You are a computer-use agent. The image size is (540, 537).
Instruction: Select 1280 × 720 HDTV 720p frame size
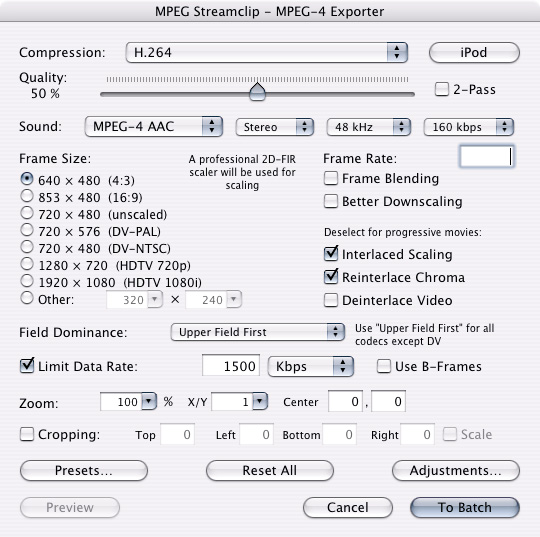[x=27, y=265]
